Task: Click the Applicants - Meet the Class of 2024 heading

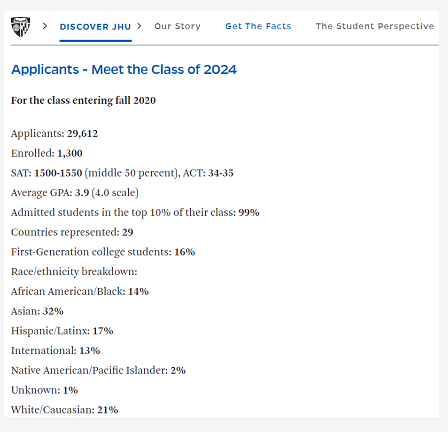Action: coord(124,69)
